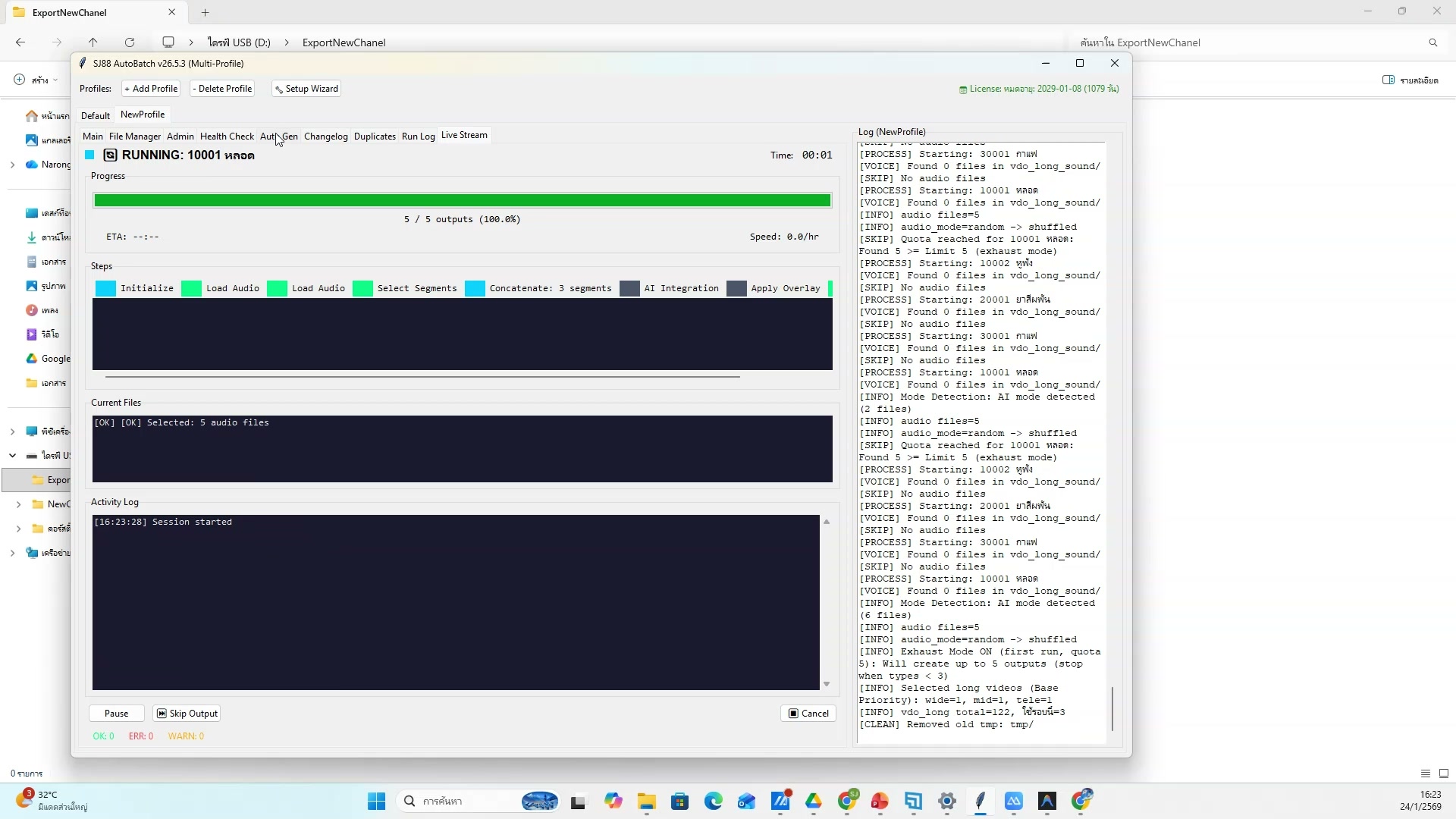Expand the network tree item
The image size is (1456, 819).
[13, 553]
